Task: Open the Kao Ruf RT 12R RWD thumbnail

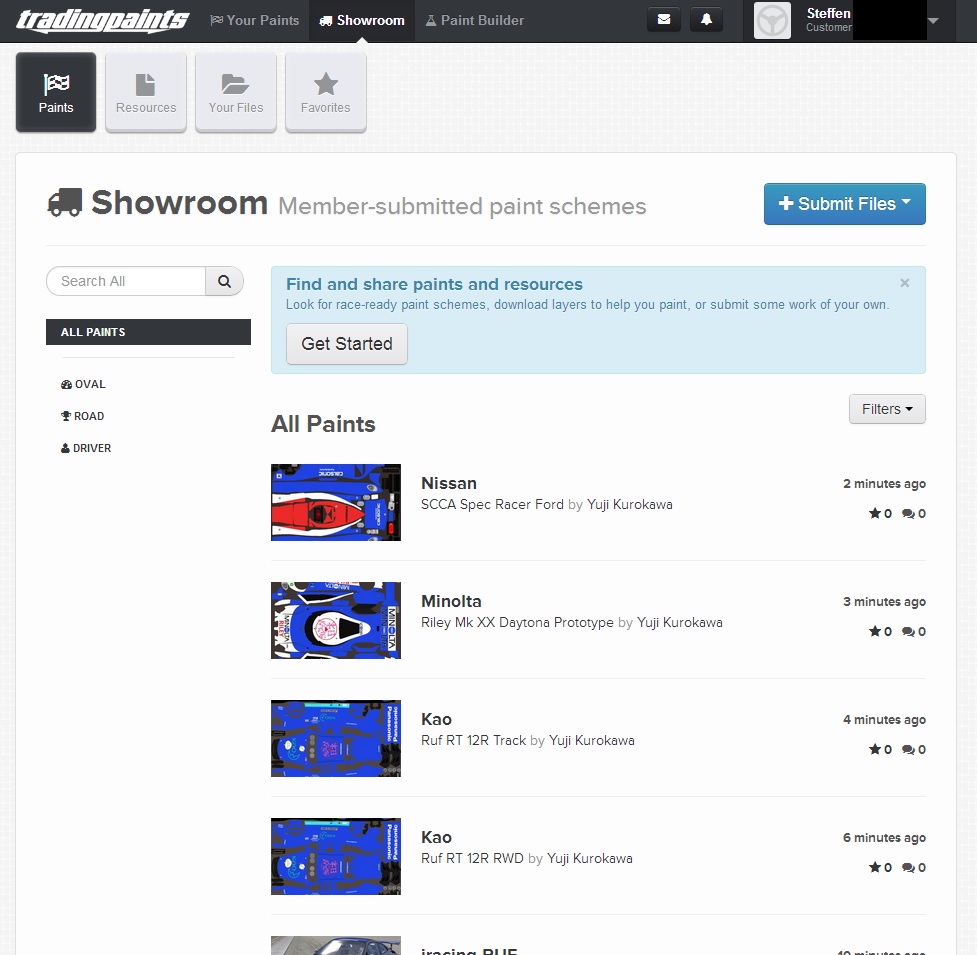Action: pyautogui.click(x=336, y=857)
